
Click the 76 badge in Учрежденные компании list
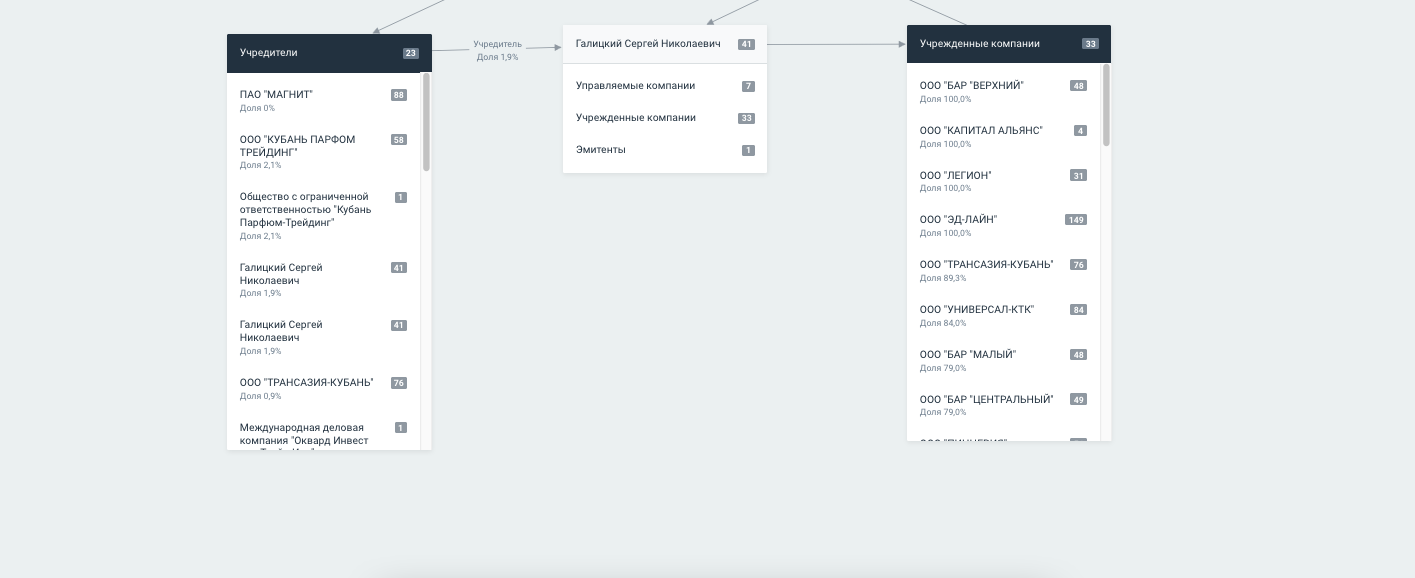pyautogui.click(x=1078, y=265)
